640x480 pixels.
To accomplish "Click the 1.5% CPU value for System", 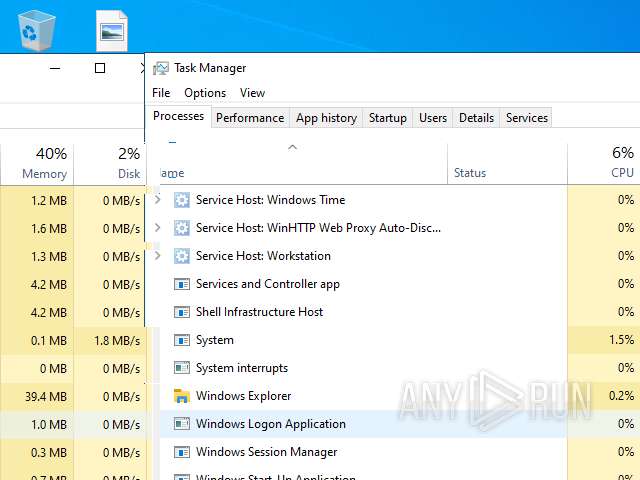I will point(621,340).
